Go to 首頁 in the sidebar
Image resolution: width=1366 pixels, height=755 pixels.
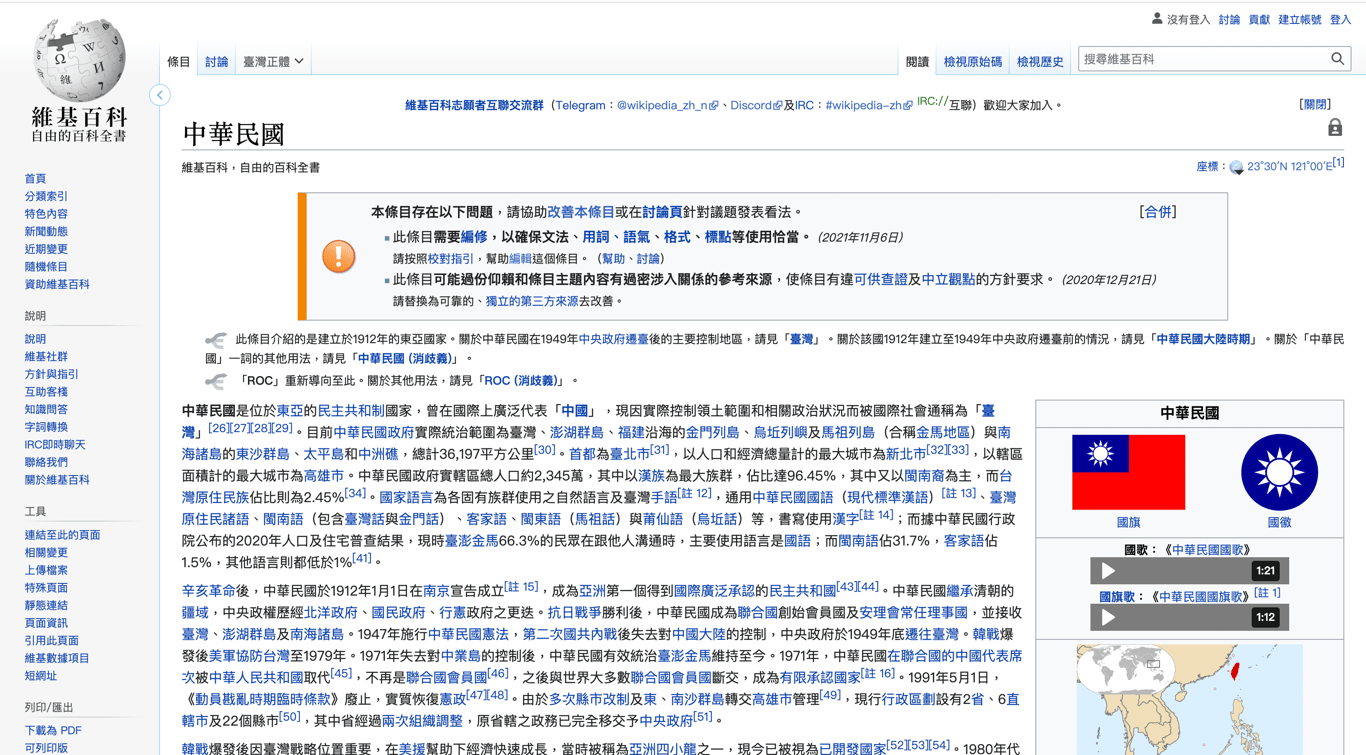coord(35,179)
